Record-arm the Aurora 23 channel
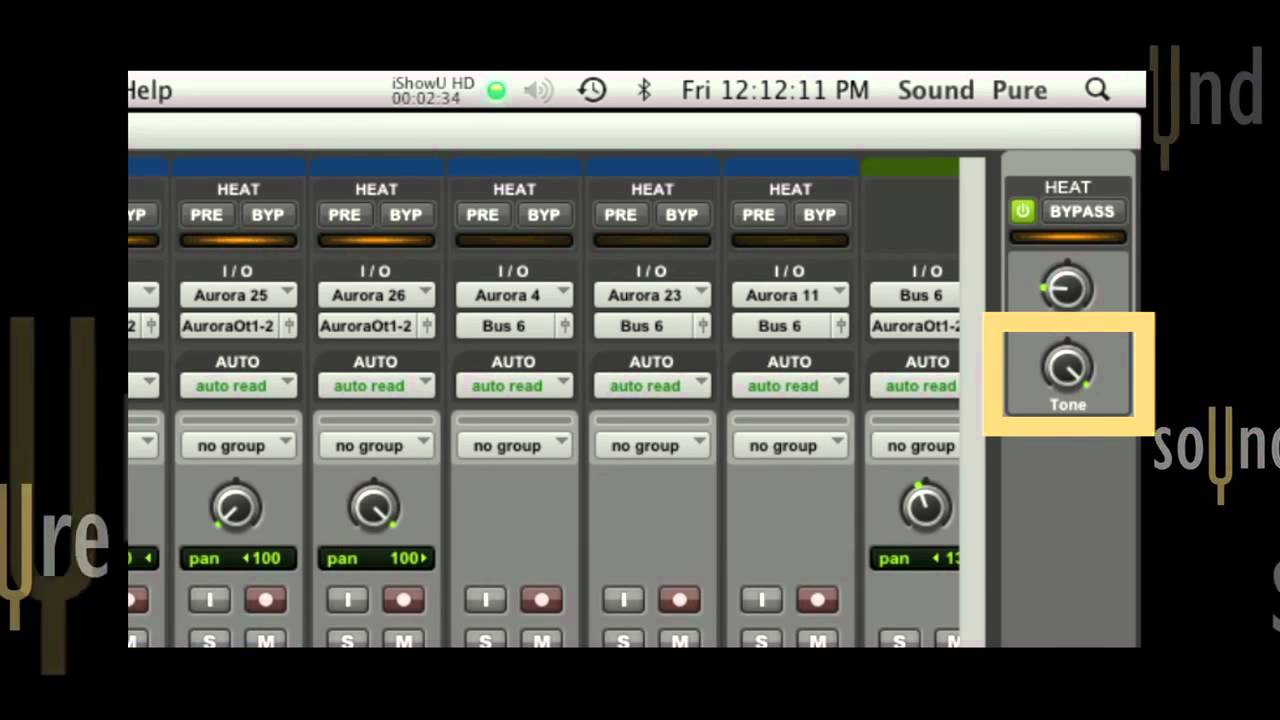Image resolution: width=1280 pixels, height=720 pixels. click(x=680, y=599)
